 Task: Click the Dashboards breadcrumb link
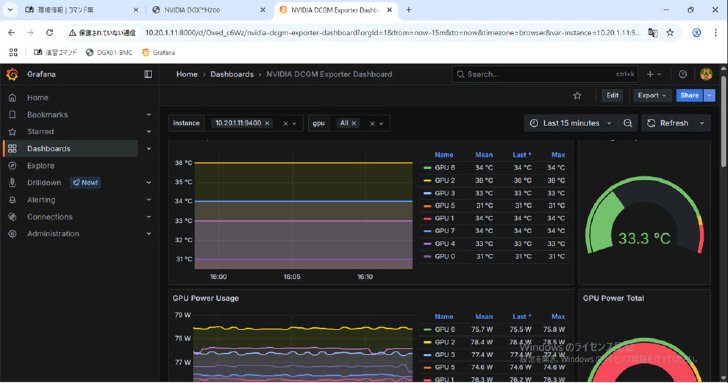pyautogui.click(x=232, y=74)
